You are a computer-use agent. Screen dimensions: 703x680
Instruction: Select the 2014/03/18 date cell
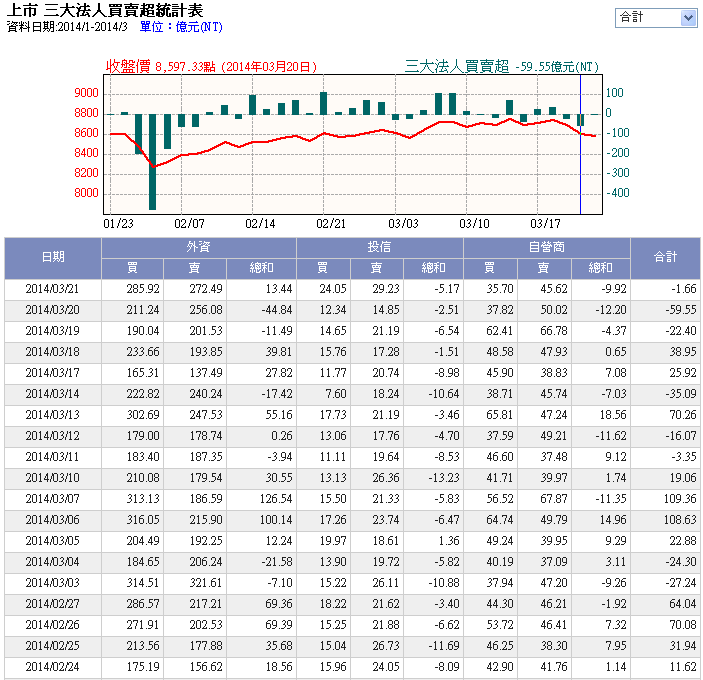pyautogui.click(x=52, y=352)
